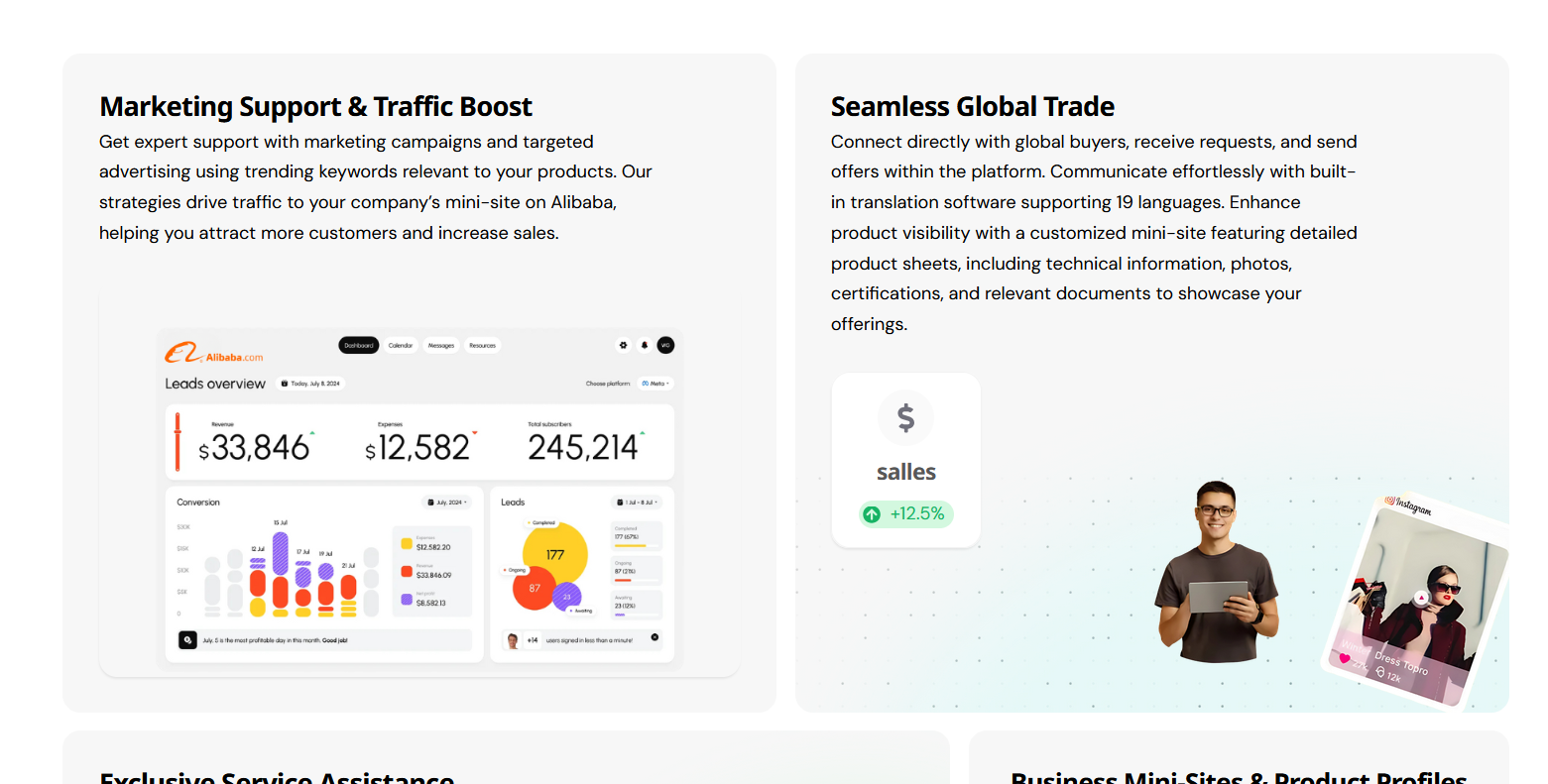Click the notification bell icon
Image resolution: width=1548 pixels, height=784 pixels.
click(x=645, y=345)
